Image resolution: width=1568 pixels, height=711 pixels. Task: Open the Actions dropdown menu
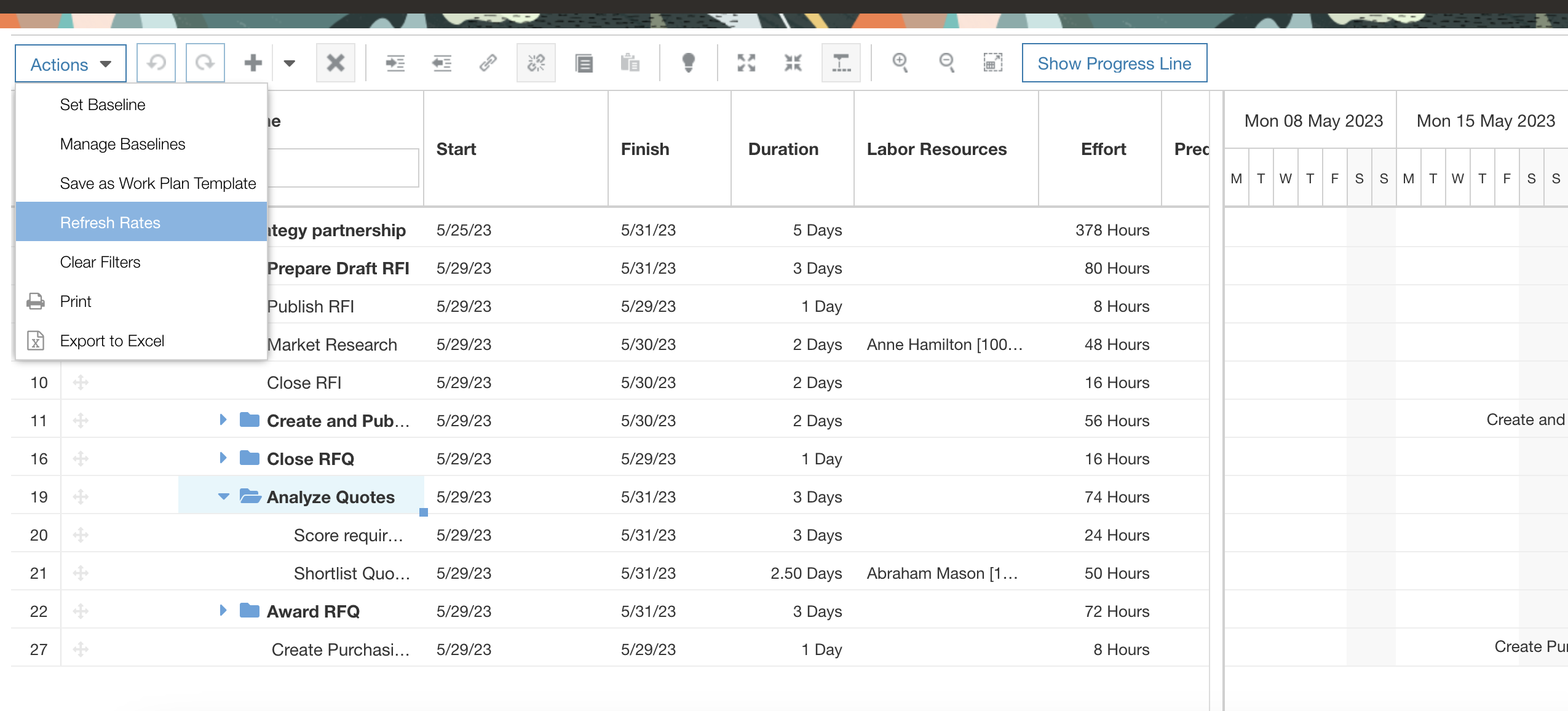click(x=71, y=64)
